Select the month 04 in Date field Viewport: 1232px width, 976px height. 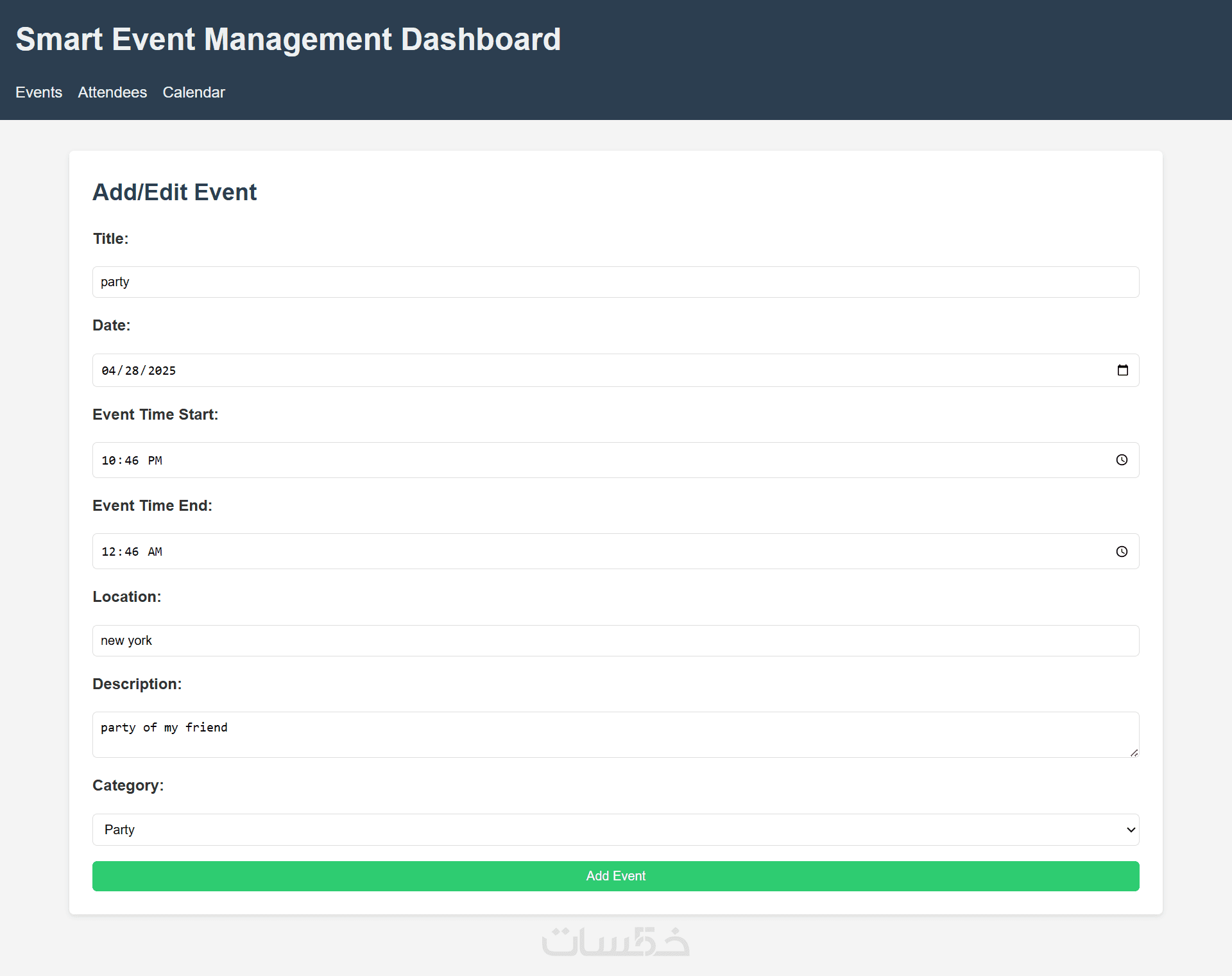(108, 371)
